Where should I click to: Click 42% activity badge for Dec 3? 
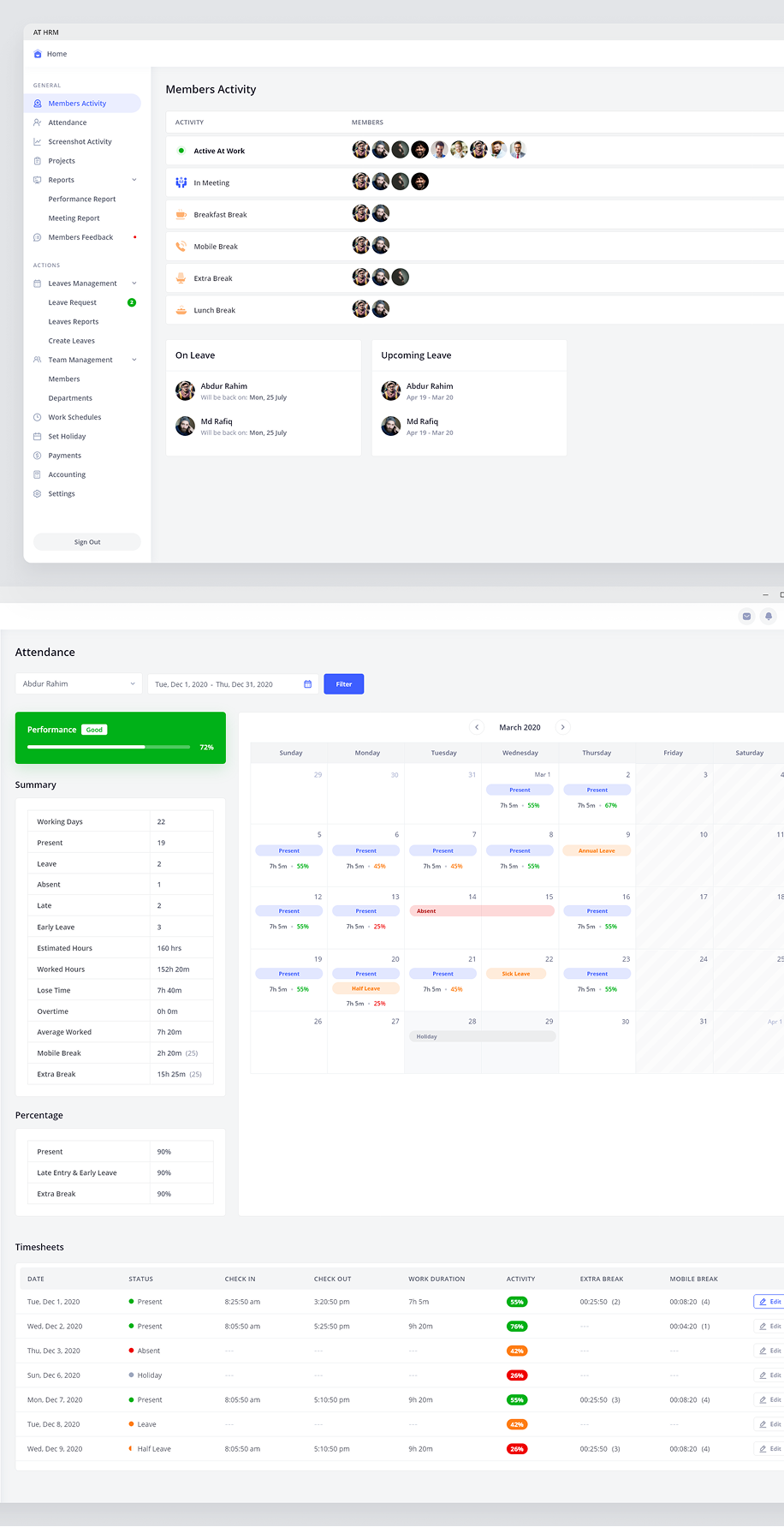pyautogui.click(x=517, y=1351)
